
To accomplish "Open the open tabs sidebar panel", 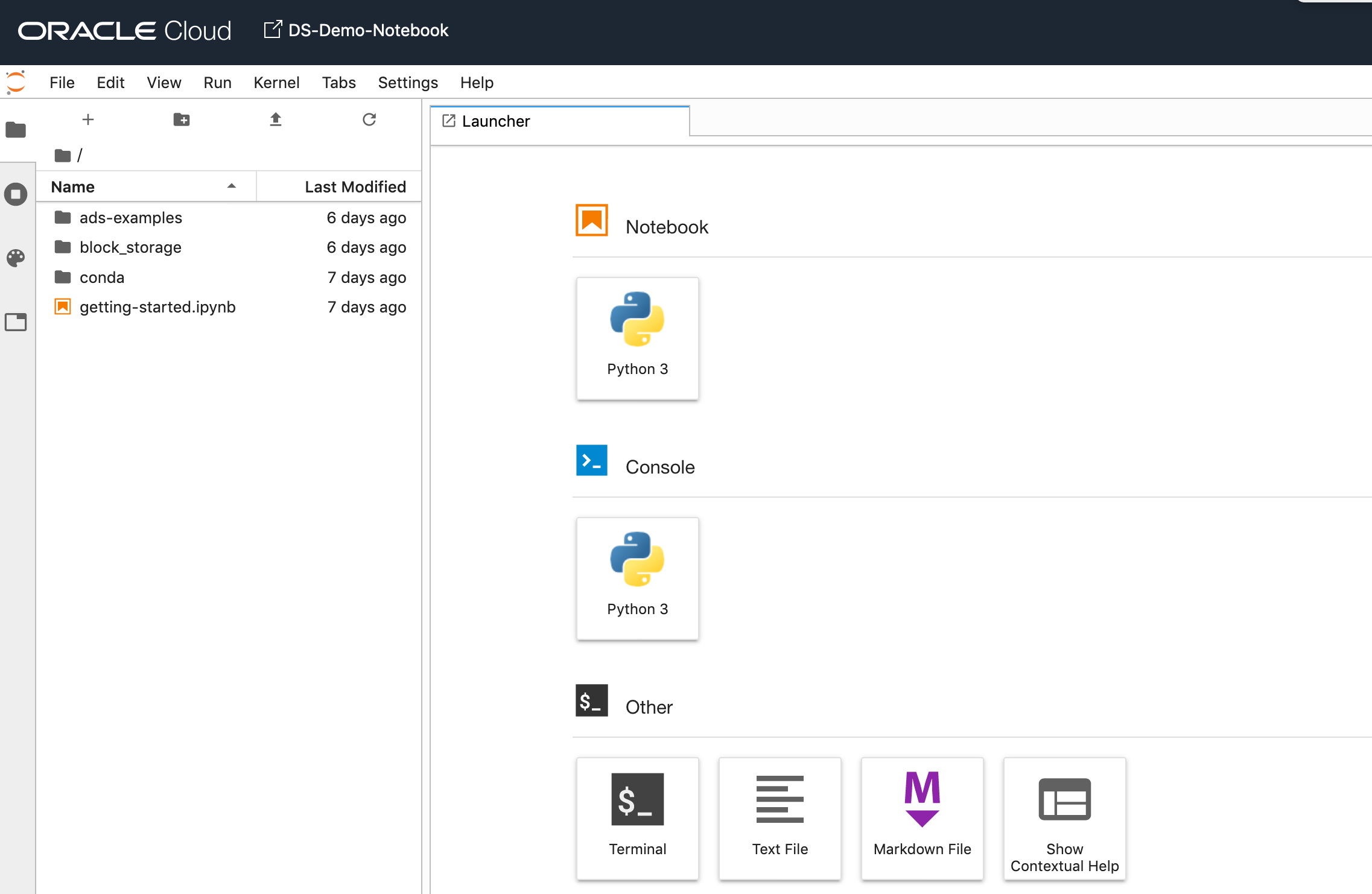I will click(x=16, y=322).
